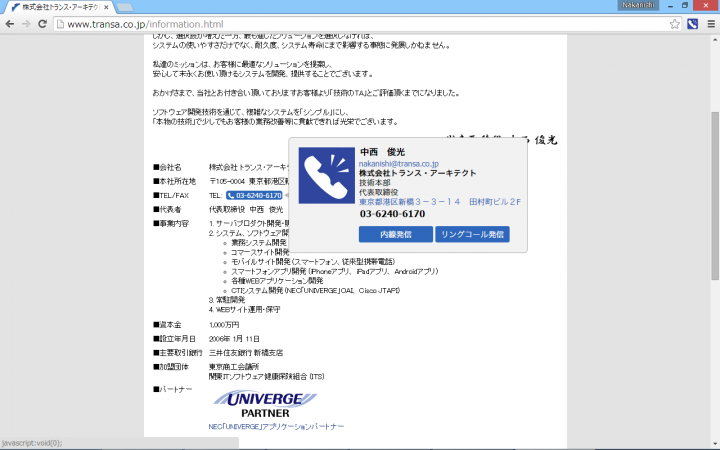Click the page icon in the address bar
The width and height of the screenshot is (720, 450).
pos(60,24)
